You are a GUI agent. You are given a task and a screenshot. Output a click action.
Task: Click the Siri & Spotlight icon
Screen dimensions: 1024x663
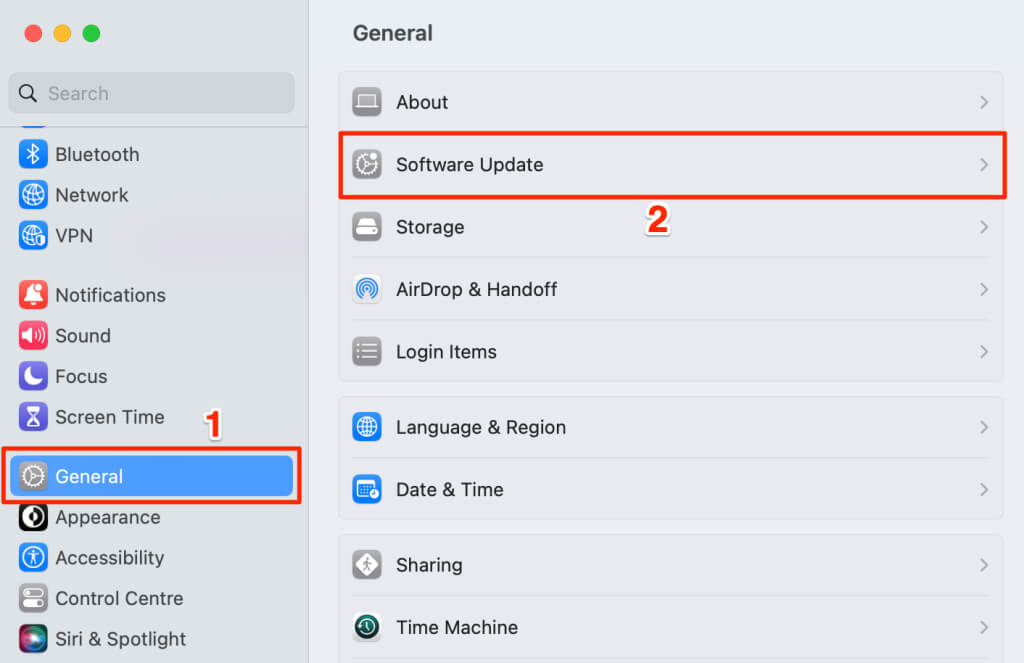33,638
